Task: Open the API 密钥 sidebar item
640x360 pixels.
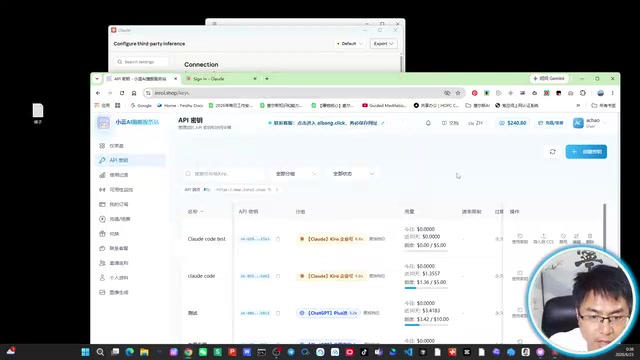Action: pyautogui.click(x=131, y=160)
